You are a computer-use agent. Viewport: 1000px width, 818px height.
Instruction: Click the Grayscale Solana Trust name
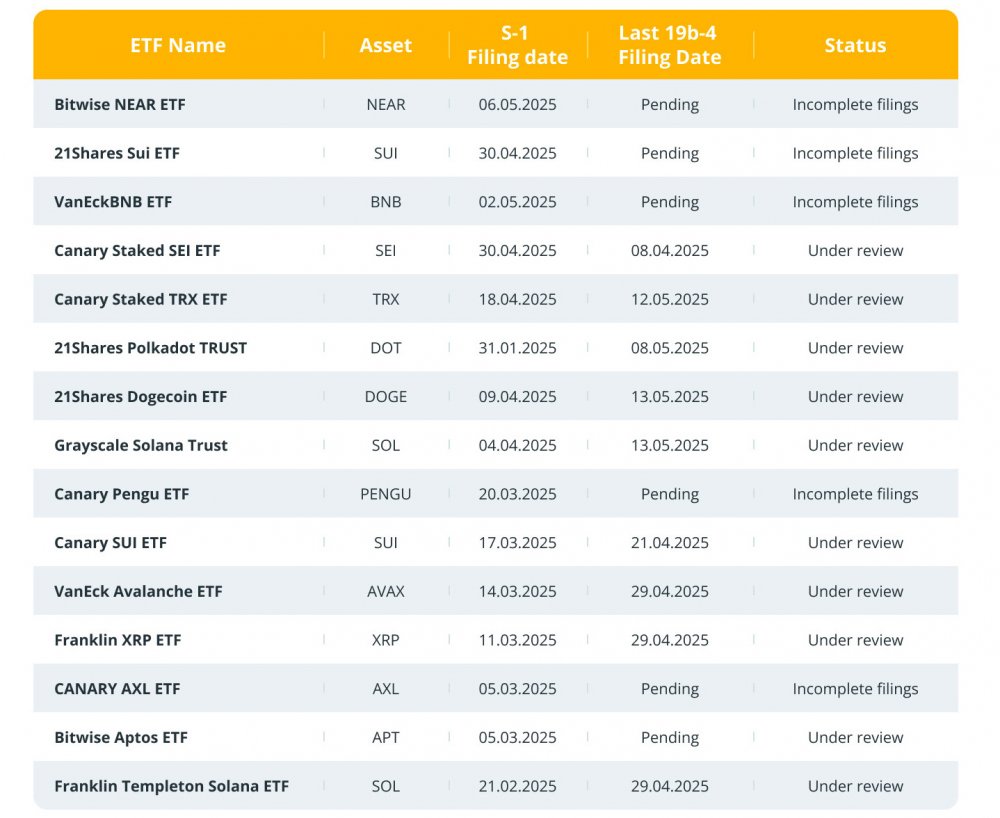click(141, 445)
